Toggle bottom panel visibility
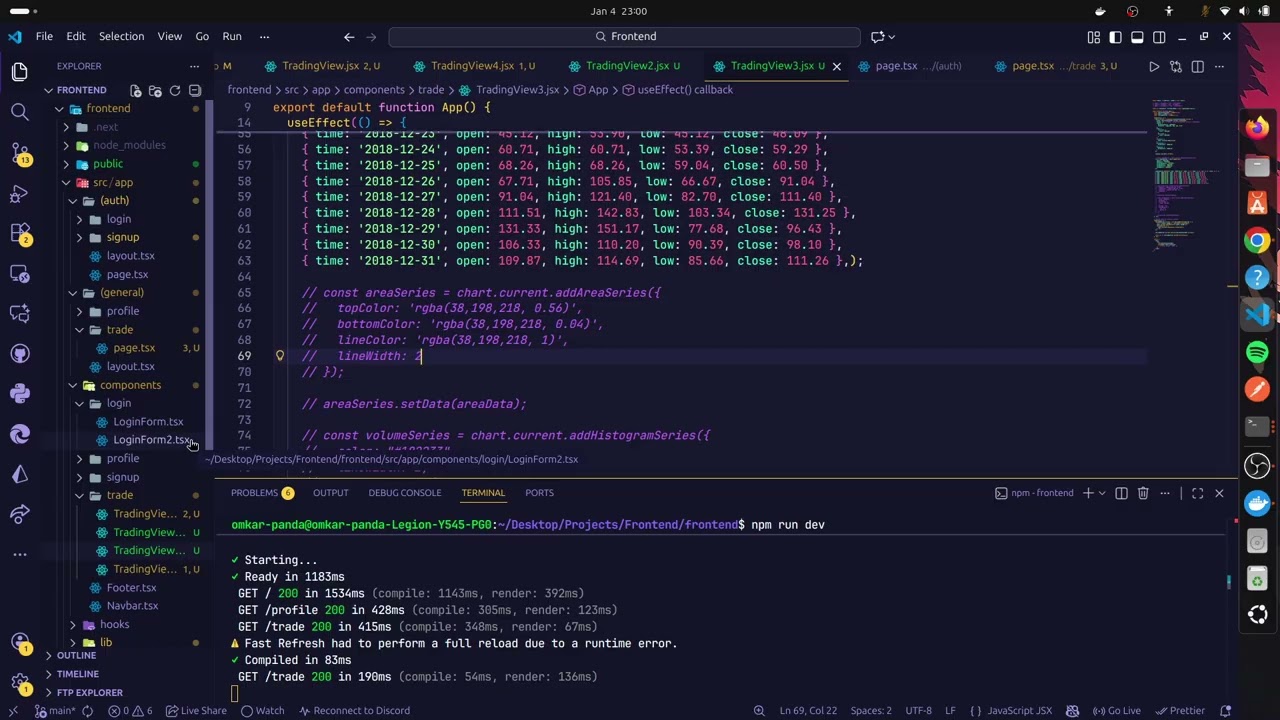Viewport: 1280px width, 720px height. coord(1137,37)
